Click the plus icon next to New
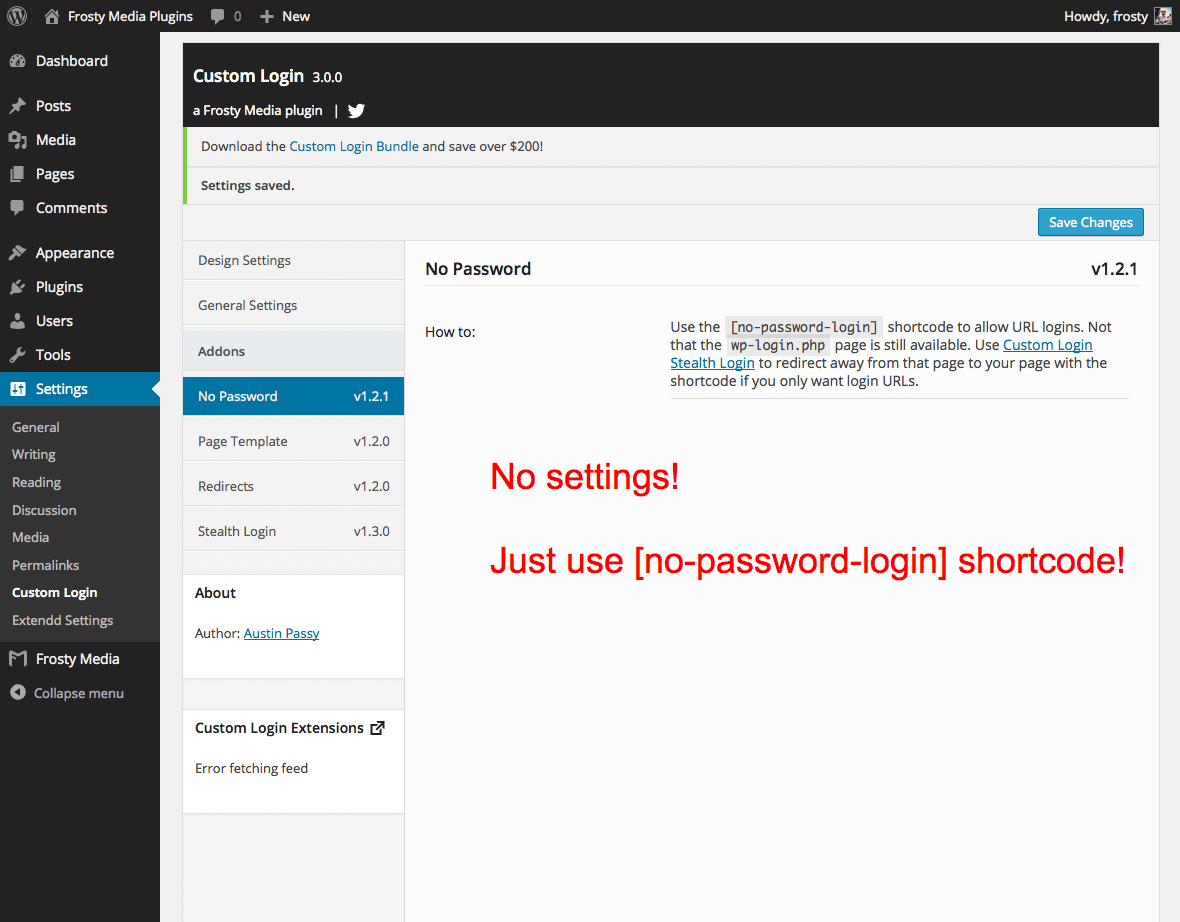 coord(266,17)
